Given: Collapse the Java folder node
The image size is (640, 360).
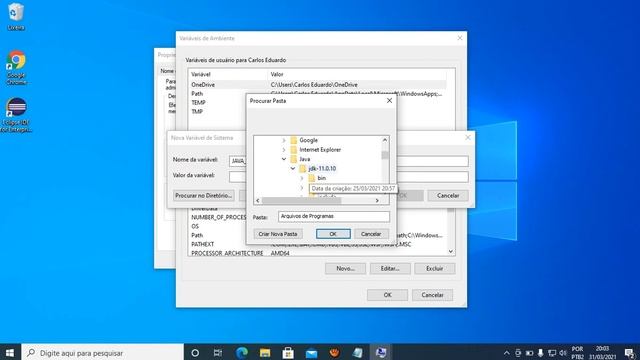Looking at the screenshot, I should [x=284, y=159].
